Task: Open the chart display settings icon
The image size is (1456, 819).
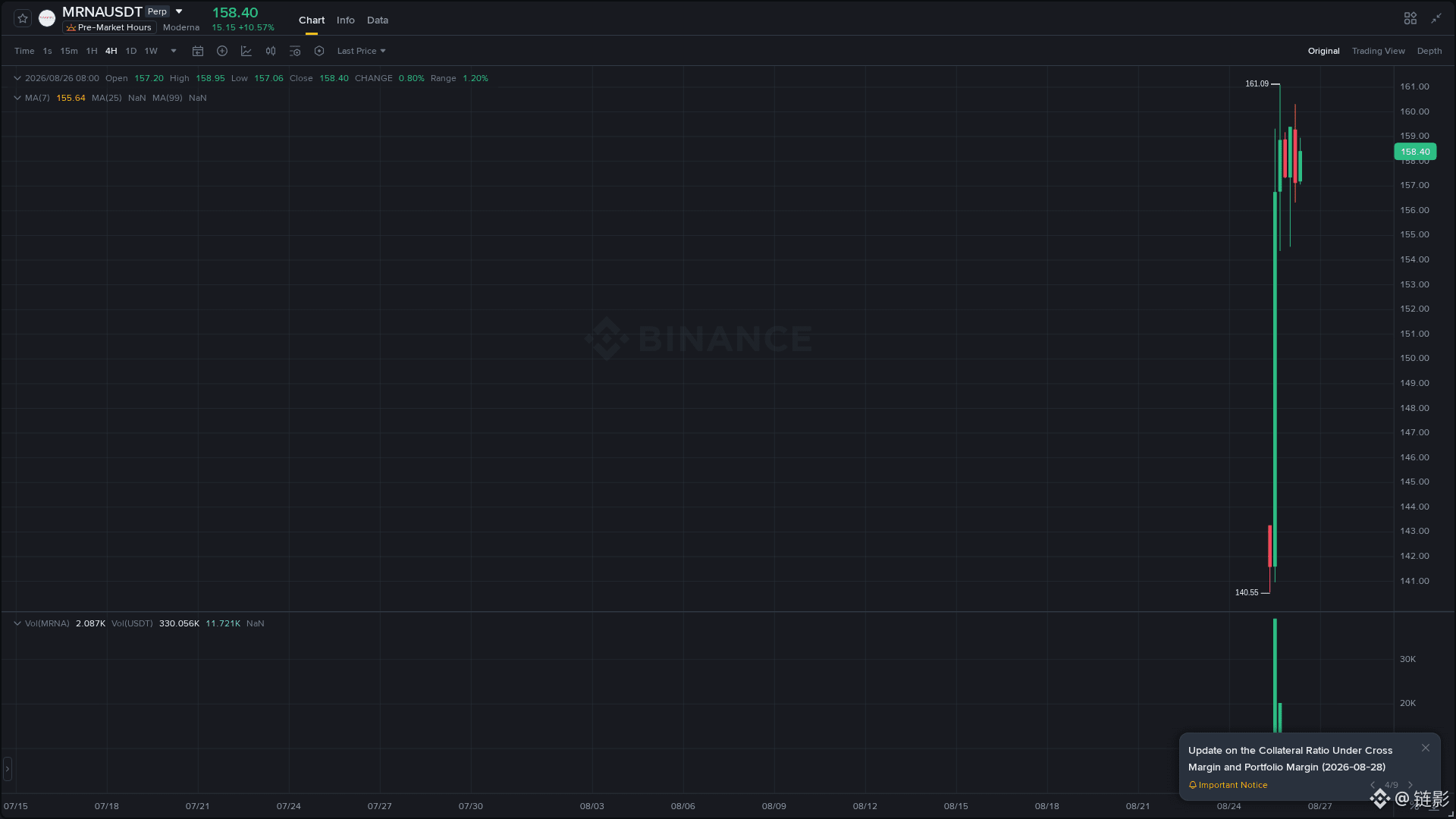Action: pyautogui.click(x=295, y=51)
